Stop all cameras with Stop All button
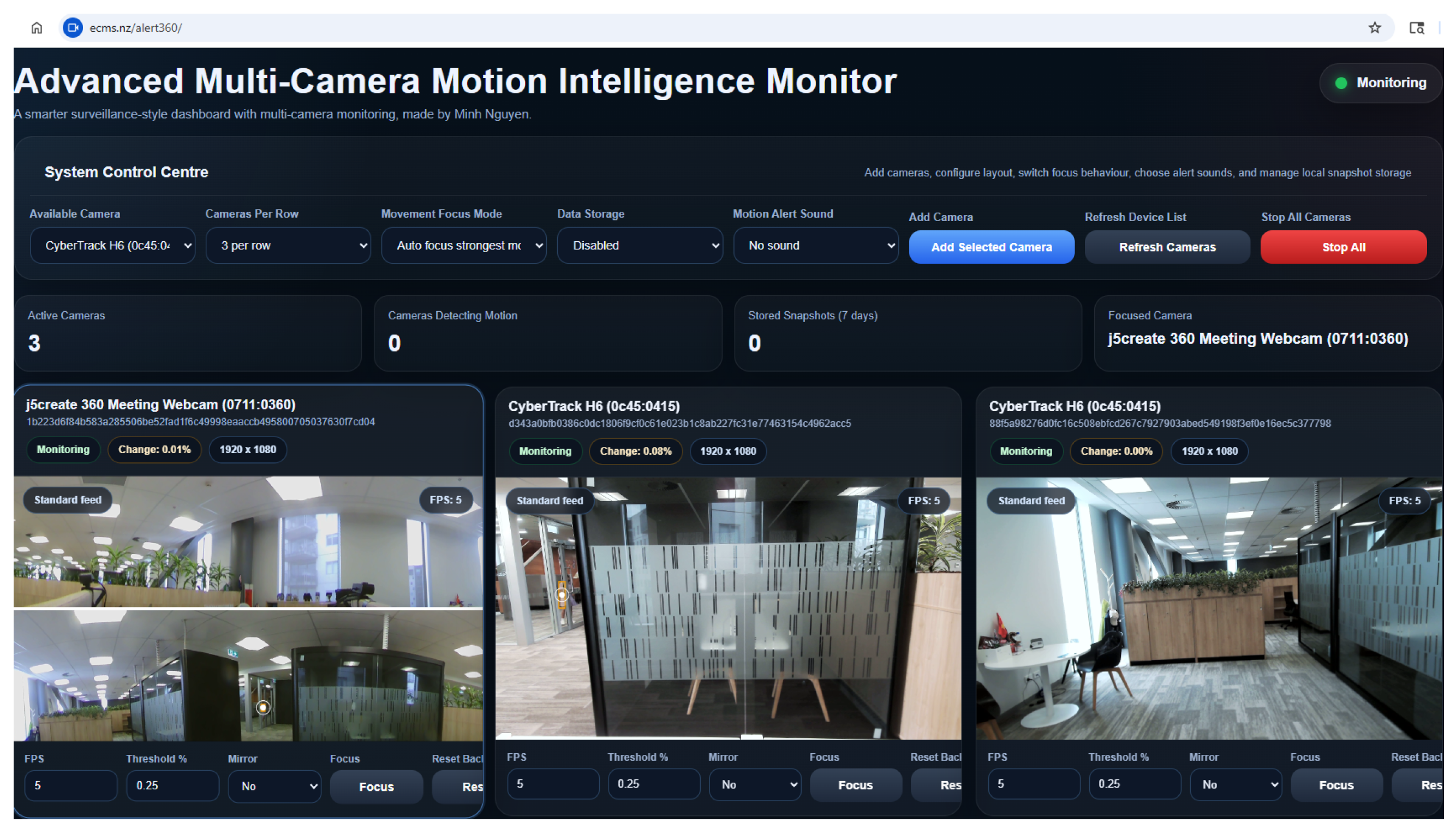 [1344, 247]
